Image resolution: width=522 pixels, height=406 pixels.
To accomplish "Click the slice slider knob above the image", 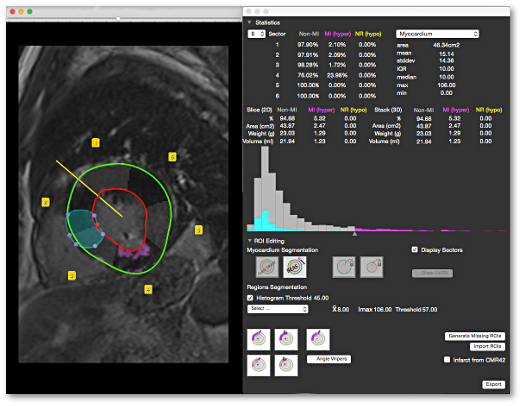I will (118, 19).
